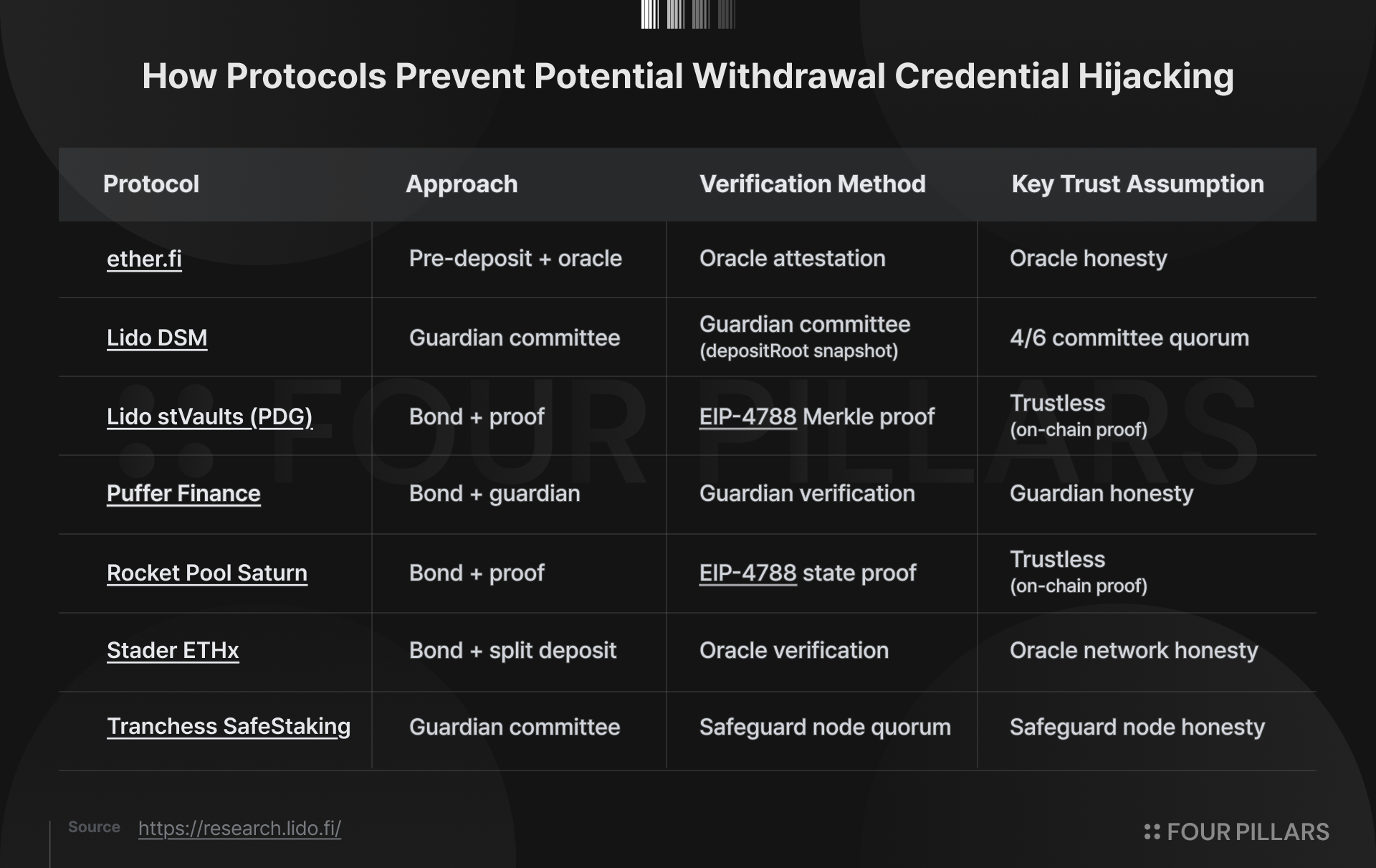Click the EIP-4788 link in state proof row

point(747,573)
